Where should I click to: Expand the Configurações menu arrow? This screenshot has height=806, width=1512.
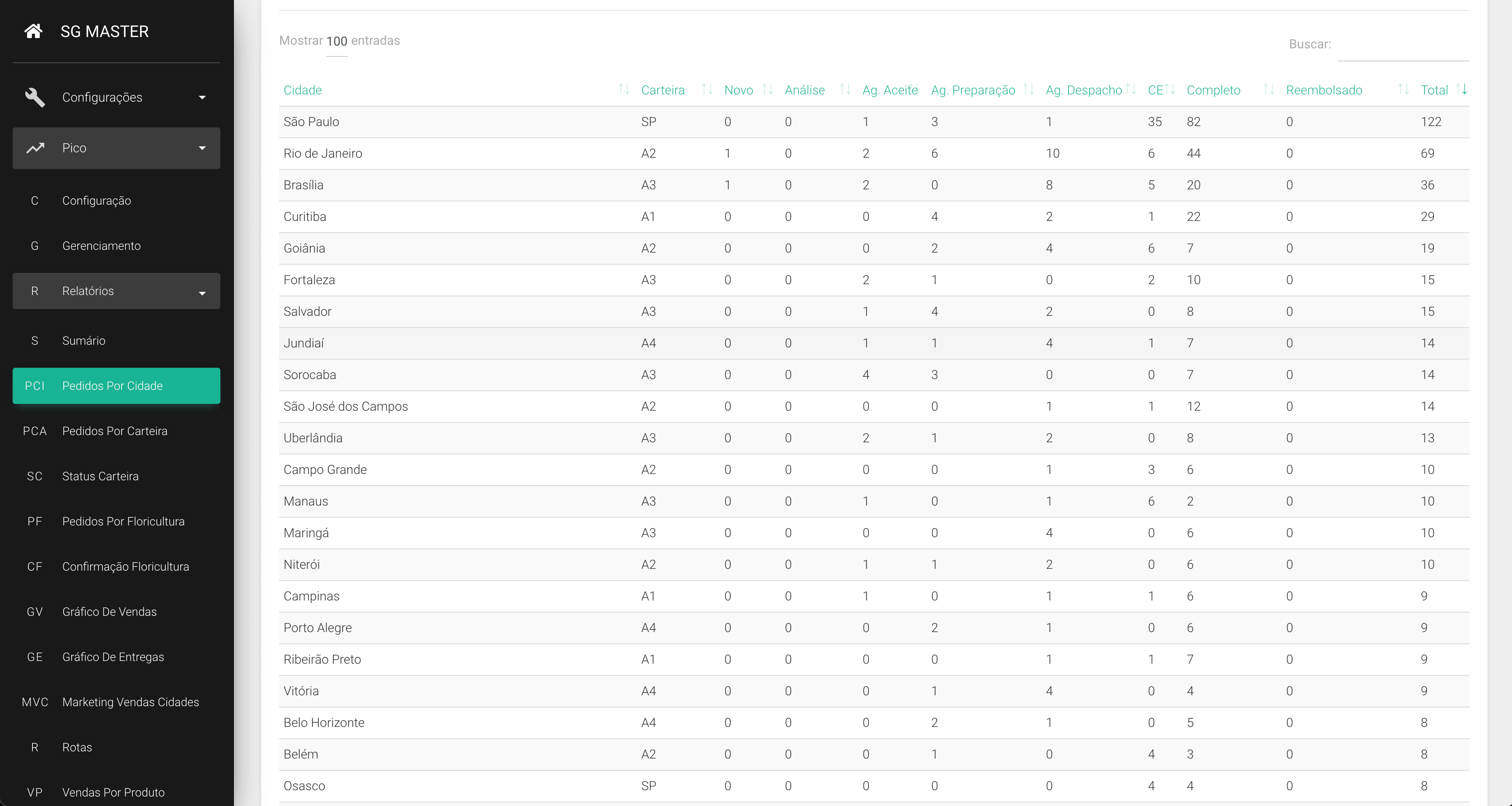(202, 98)
